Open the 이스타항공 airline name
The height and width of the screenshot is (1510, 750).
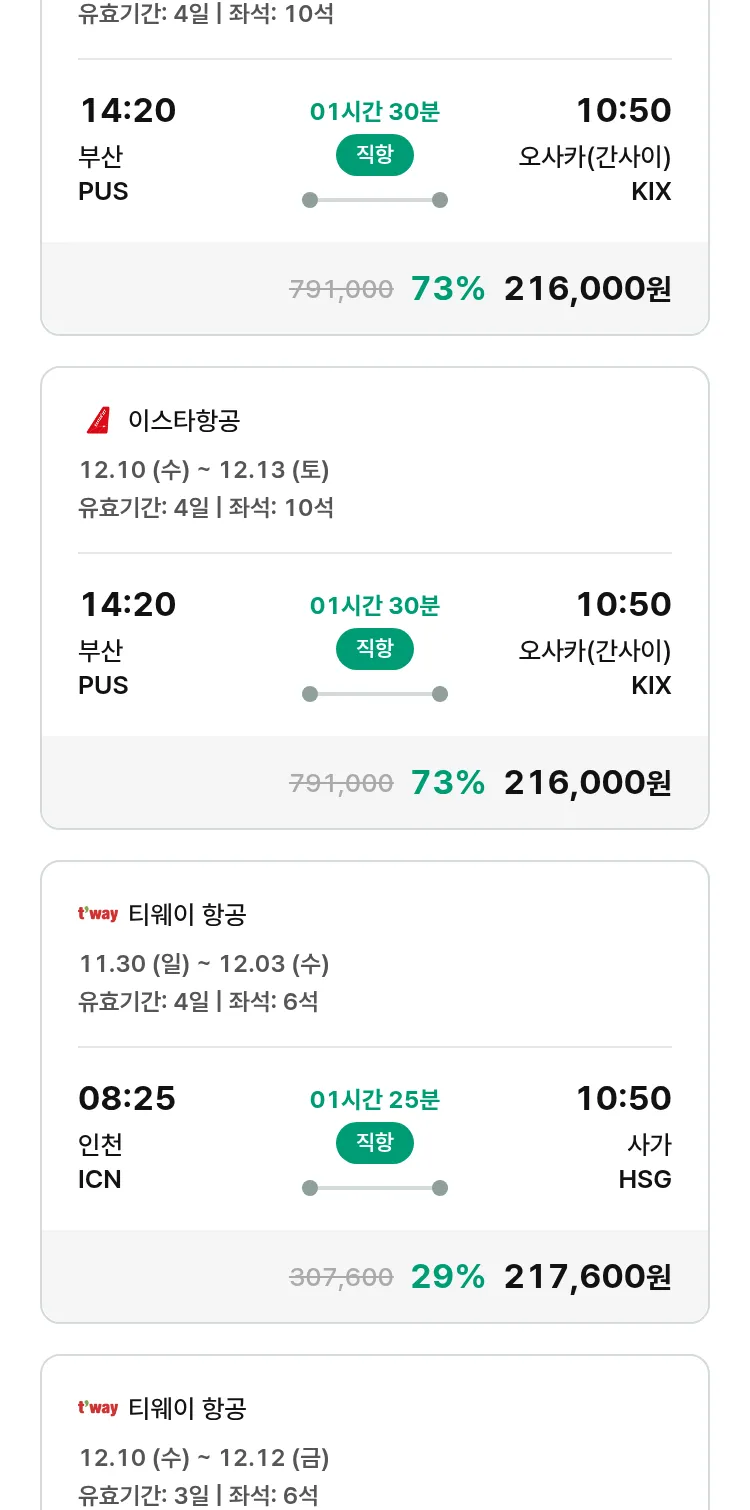pyautogui.click(x=184, y=421)
